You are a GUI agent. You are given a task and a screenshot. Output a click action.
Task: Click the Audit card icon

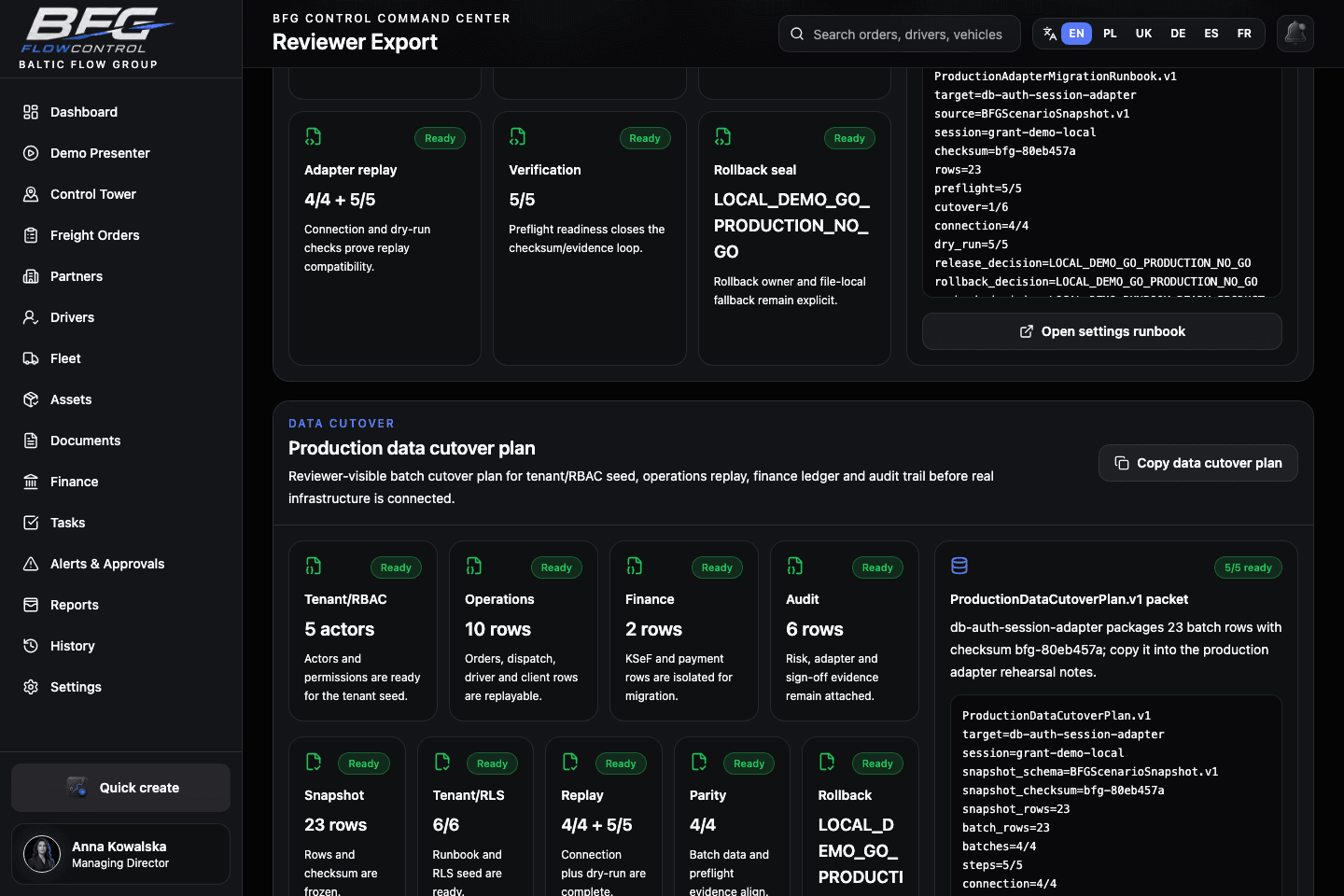point(795,566)
